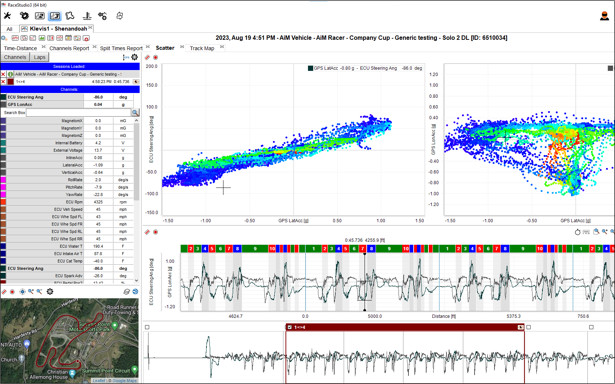Switch map to globe satellite view
The width and height of the screenshot is (615, 384).
(x=135, y=291)
